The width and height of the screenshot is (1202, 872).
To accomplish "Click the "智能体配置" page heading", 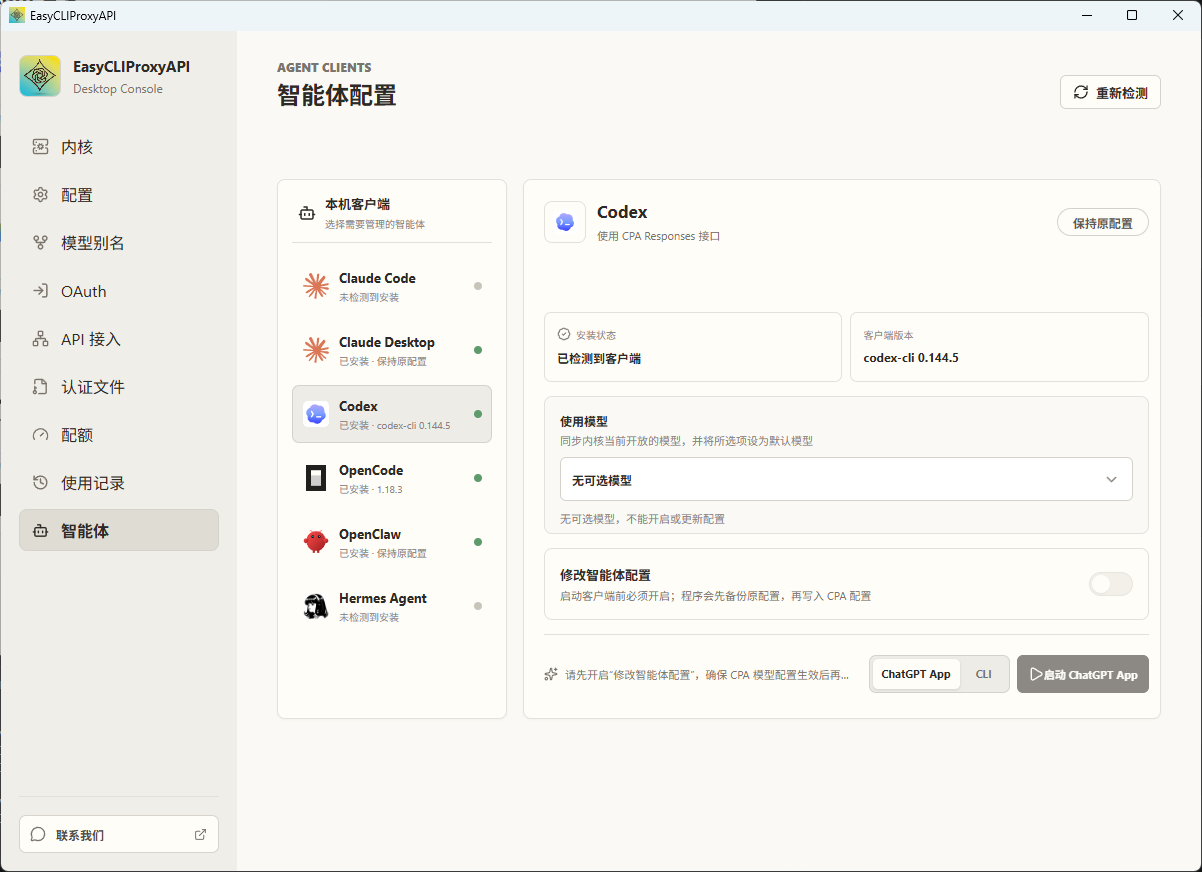I will coord(337,96).
